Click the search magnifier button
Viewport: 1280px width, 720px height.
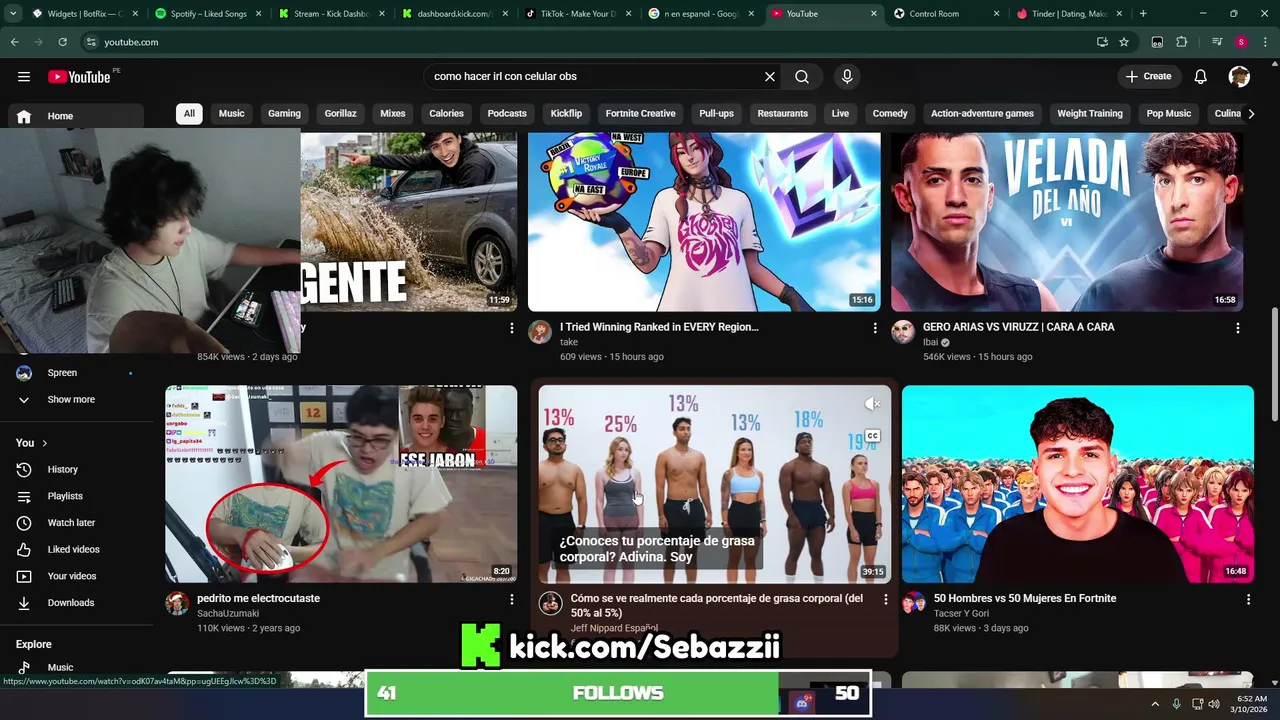click(x=802, y=76)
